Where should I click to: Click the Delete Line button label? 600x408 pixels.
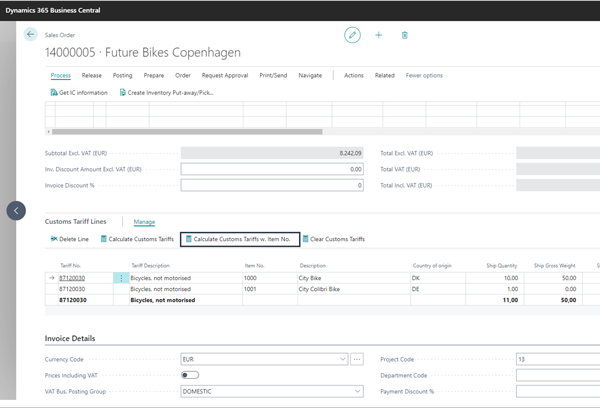pos(74,239)
